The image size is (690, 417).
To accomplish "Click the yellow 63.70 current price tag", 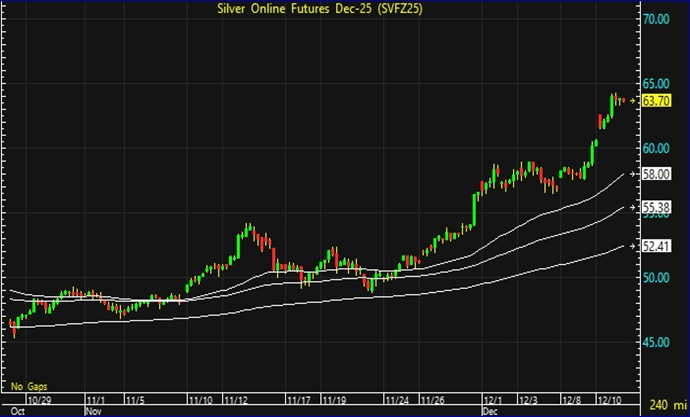I will [x=656, y=101].
